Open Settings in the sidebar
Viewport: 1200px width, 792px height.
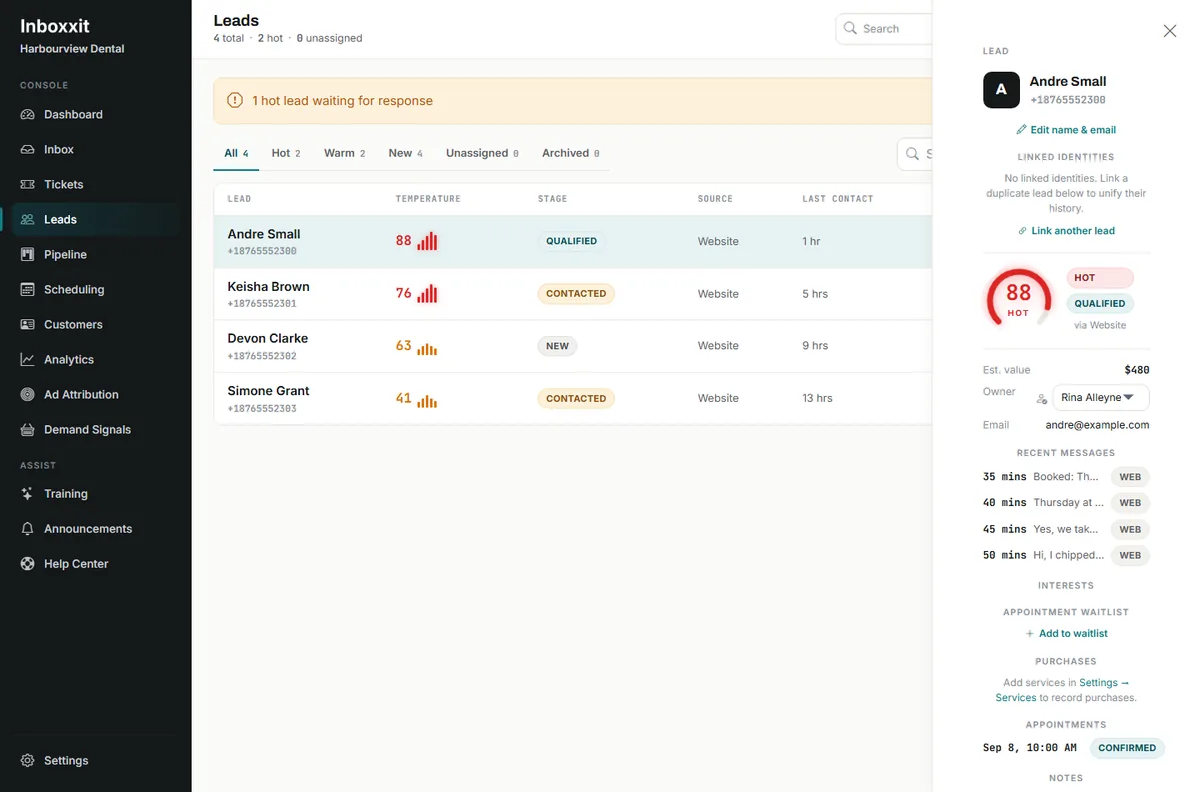pos(95,761)
